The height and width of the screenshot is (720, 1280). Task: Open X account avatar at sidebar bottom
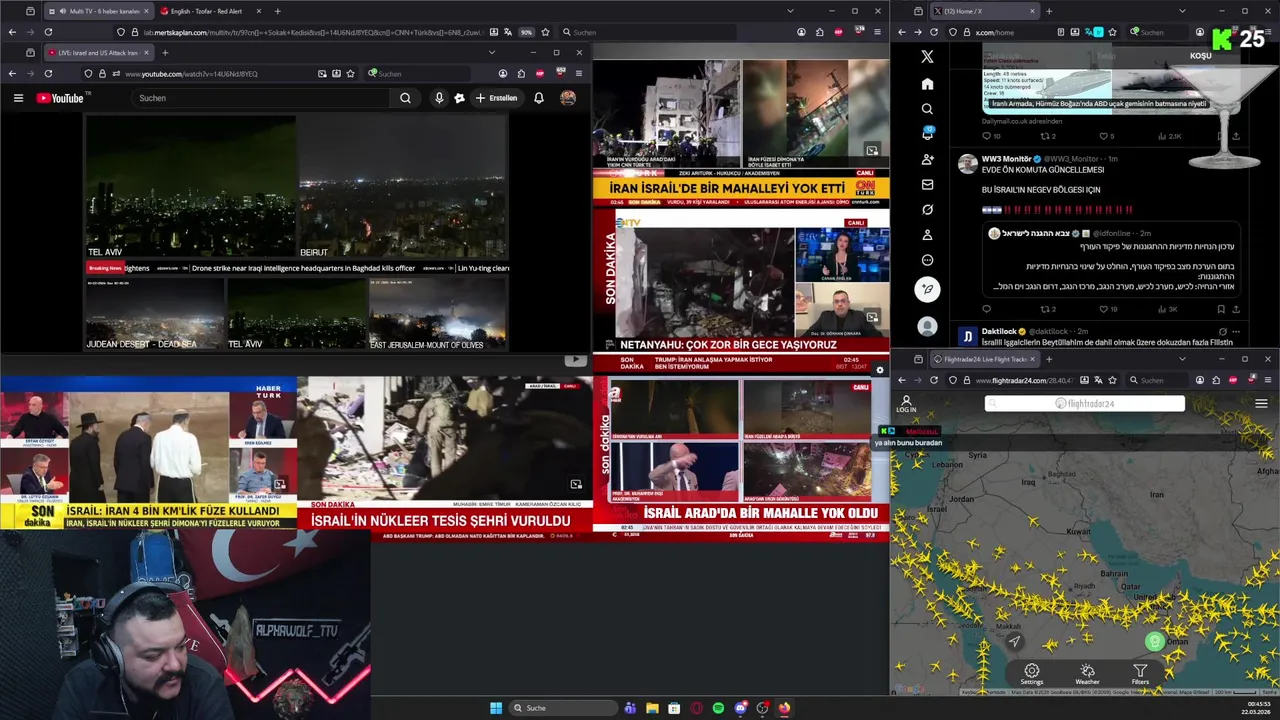coord(927,326)
